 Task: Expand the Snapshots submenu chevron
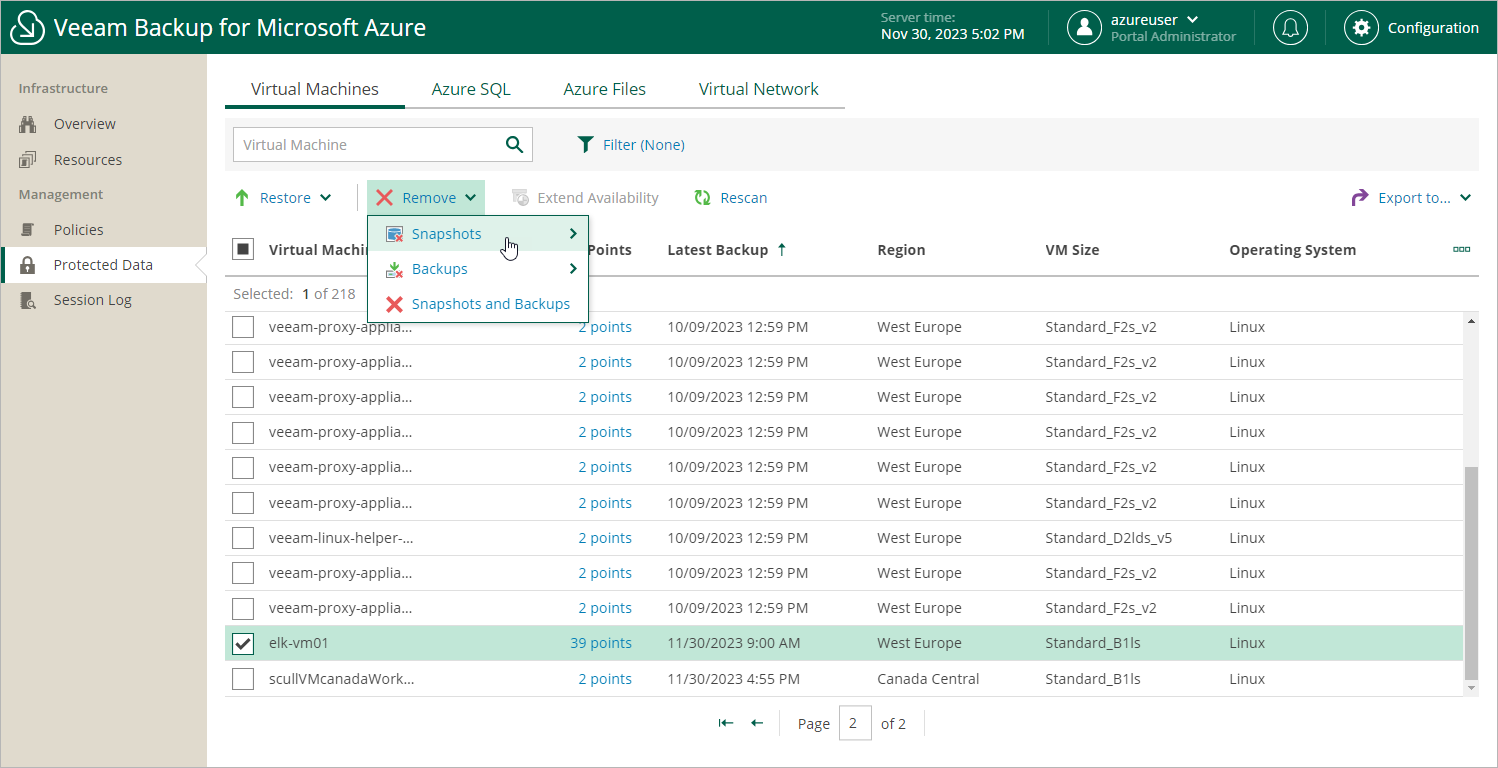tap(573, 234)
